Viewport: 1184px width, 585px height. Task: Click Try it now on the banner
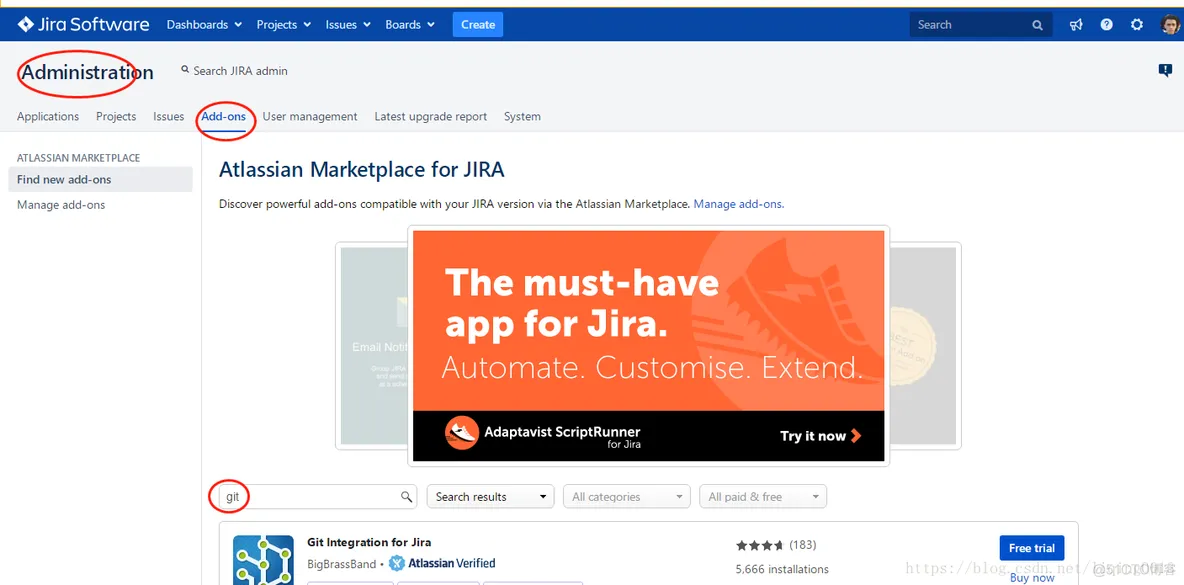(x=821, y=436)
